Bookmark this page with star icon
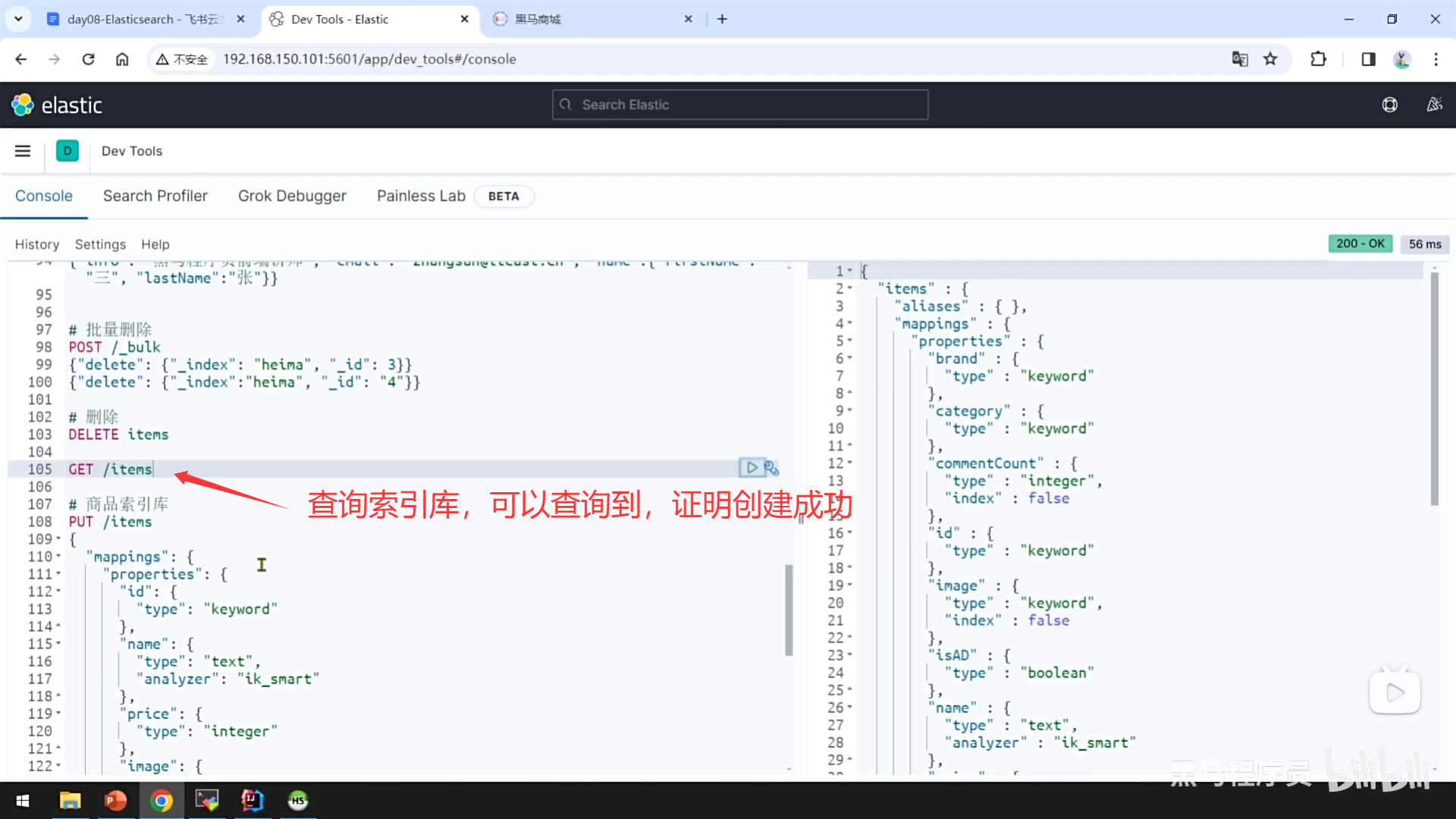The height and width of the screenshot is (819, 1456). click(1270, 59)
